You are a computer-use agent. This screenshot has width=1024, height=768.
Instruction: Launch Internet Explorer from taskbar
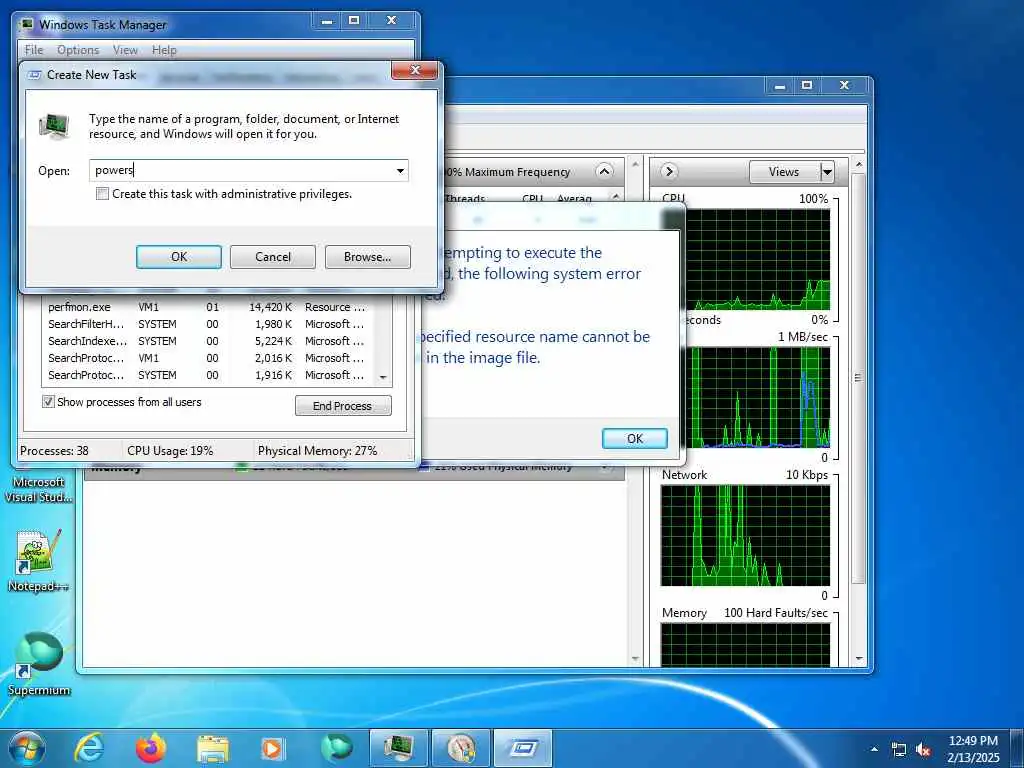pos(89,748)
